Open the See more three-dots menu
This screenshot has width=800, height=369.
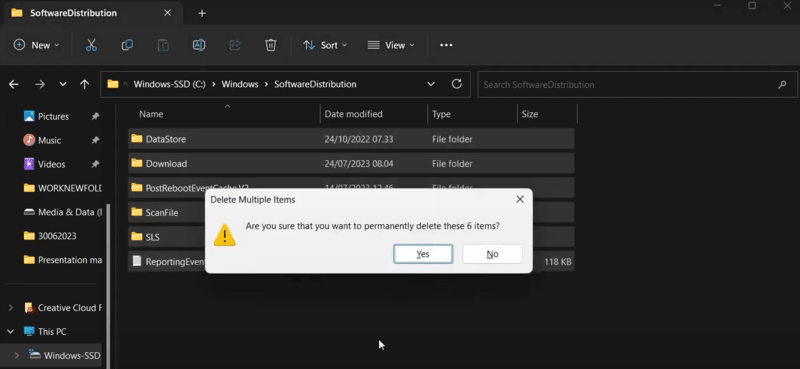[446, 45]
